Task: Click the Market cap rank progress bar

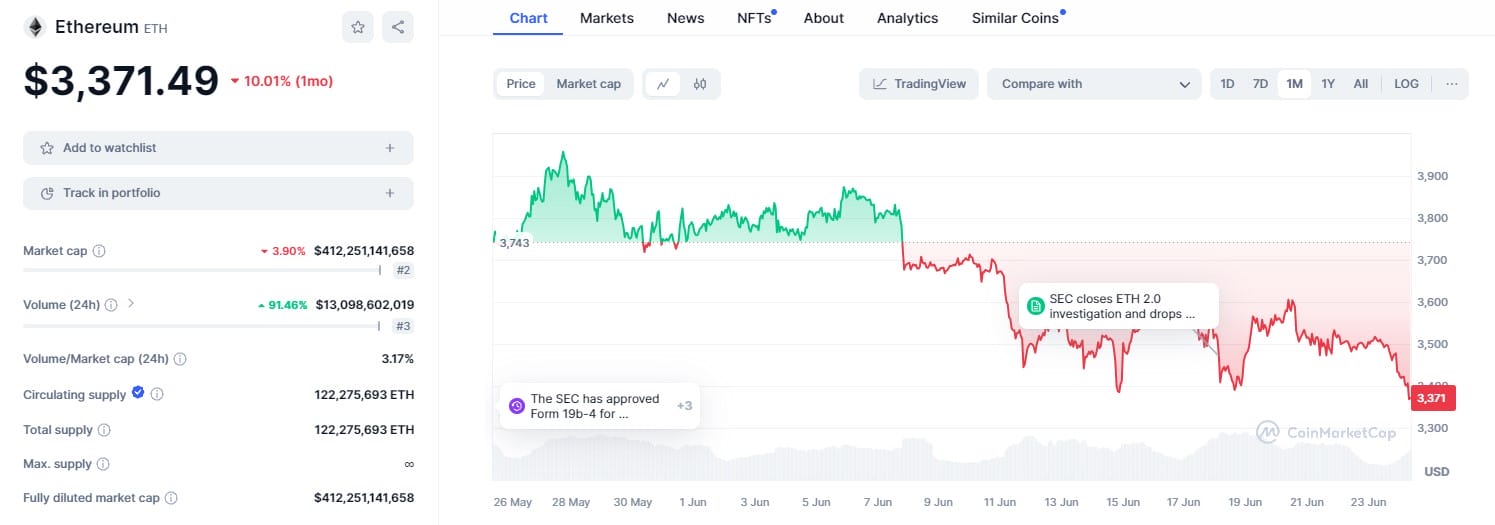Action: point(201,270)
